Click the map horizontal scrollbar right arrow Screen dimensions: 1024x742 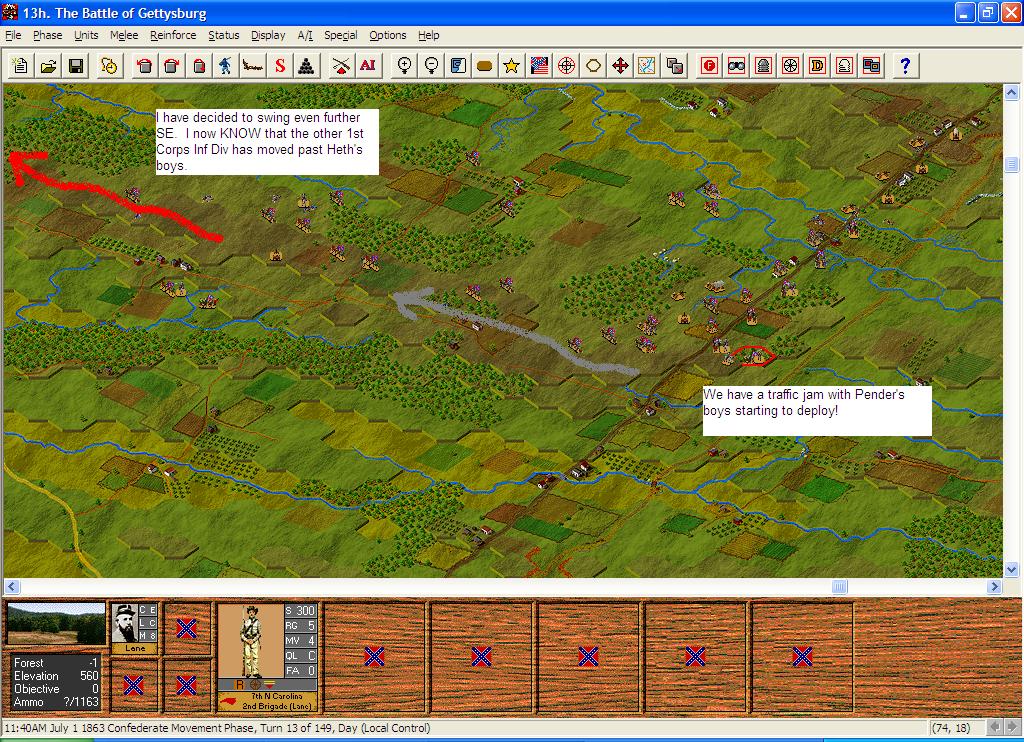tap(995, 587)
